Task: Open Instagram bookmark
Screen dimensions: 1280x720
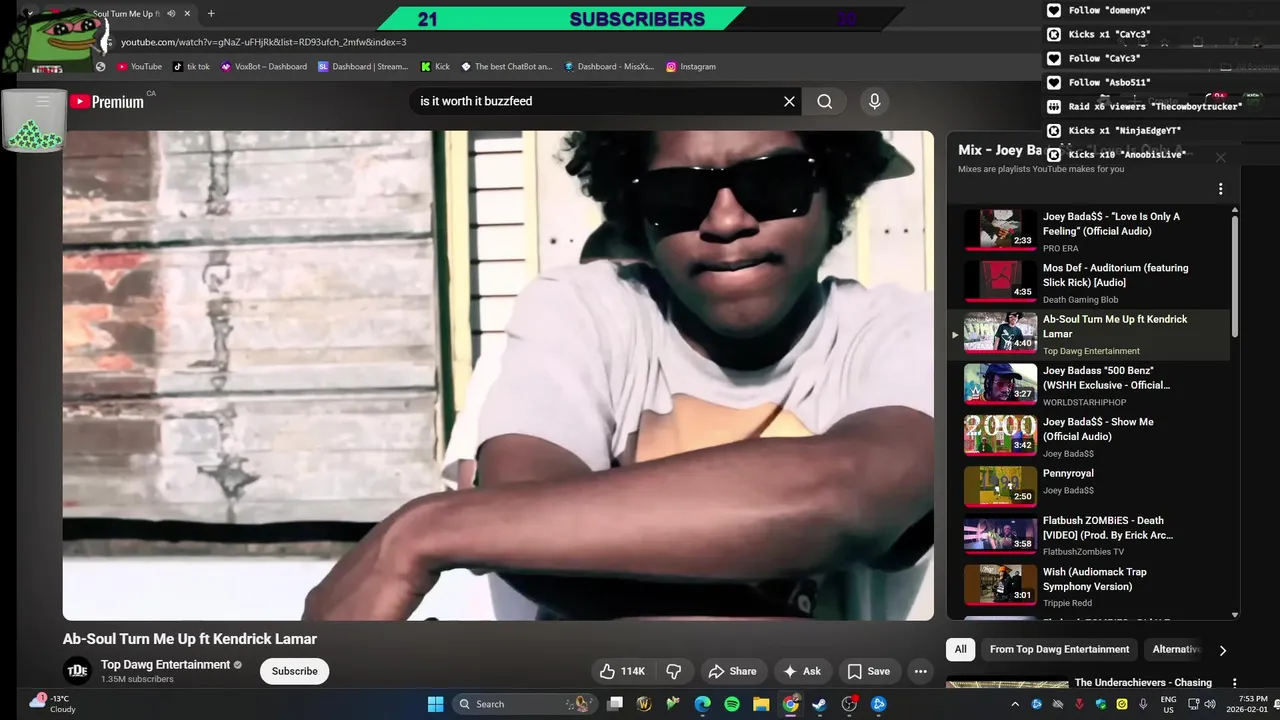Action: 691,67
